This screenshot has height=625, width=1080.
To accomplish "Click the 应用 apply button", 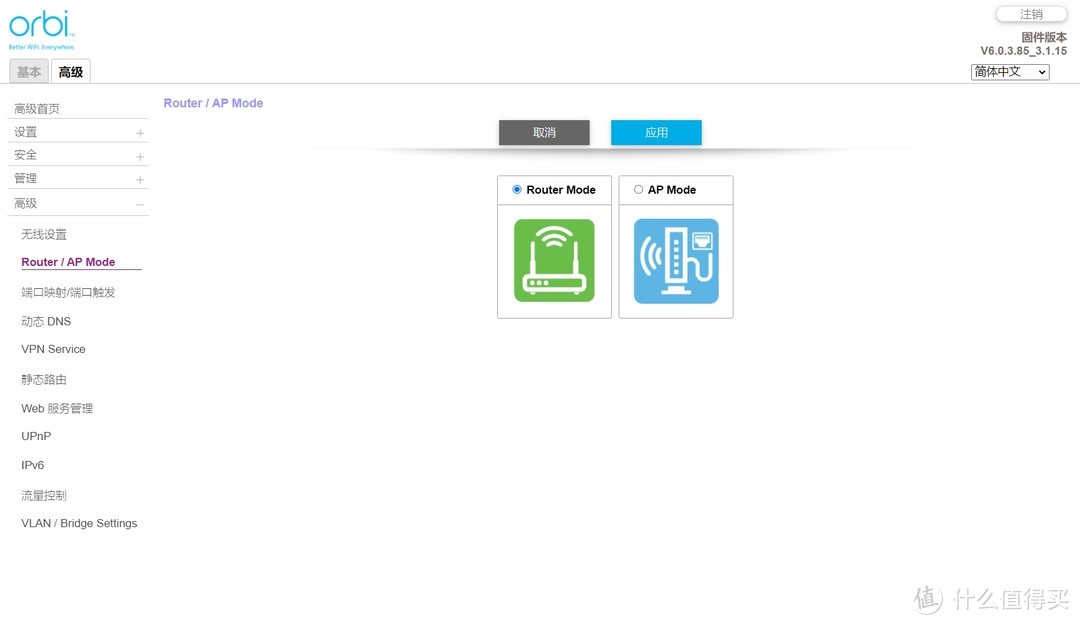I will click(x=656, y=132).
